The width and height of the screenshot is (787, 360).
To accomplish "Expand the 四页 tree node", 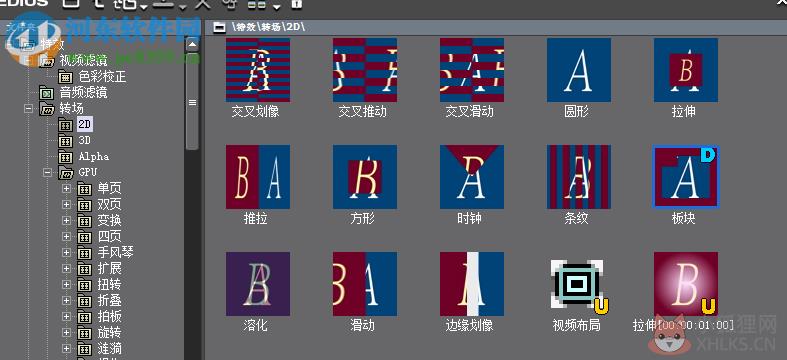I will 66,236.
